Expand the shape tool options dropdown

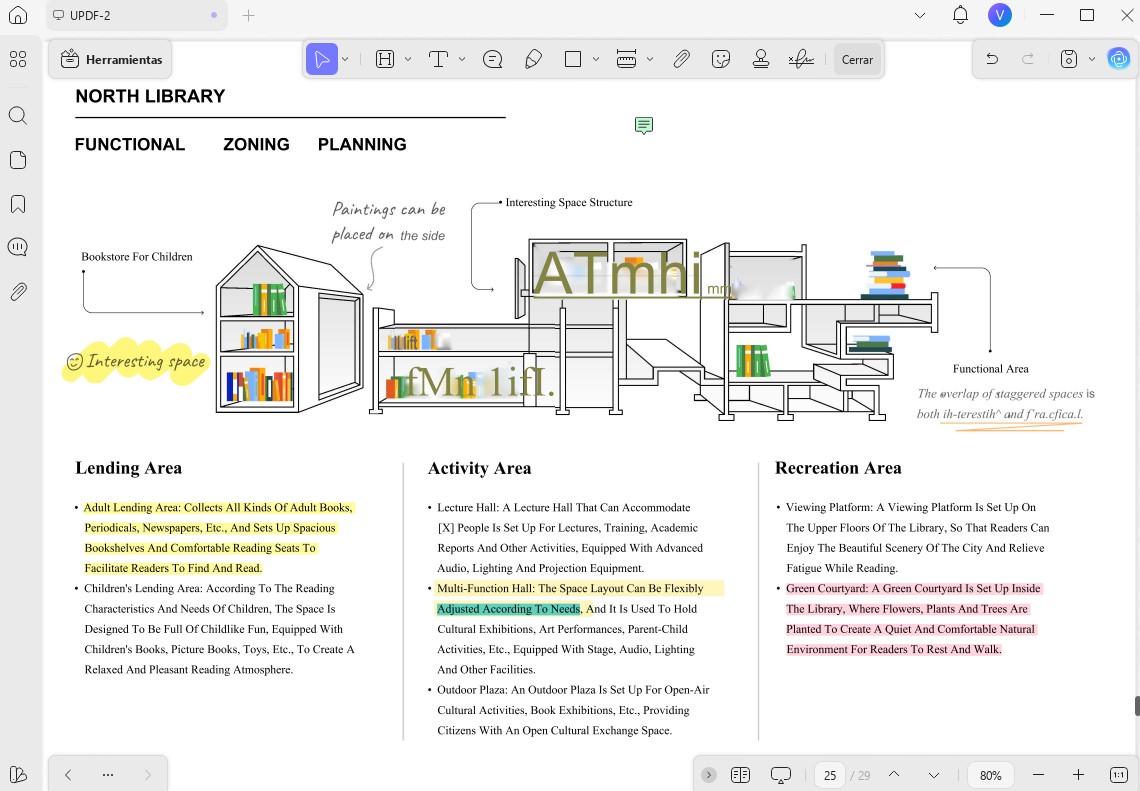[x=595, y=59]
